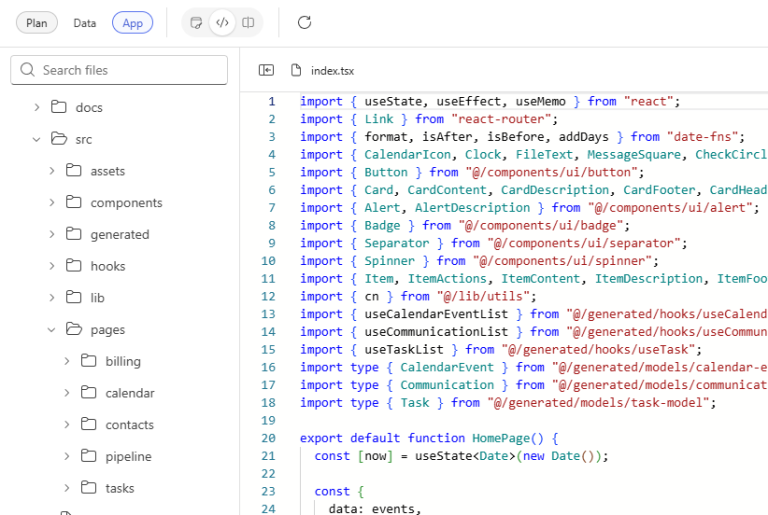Open the Data tab

[85, 23]
